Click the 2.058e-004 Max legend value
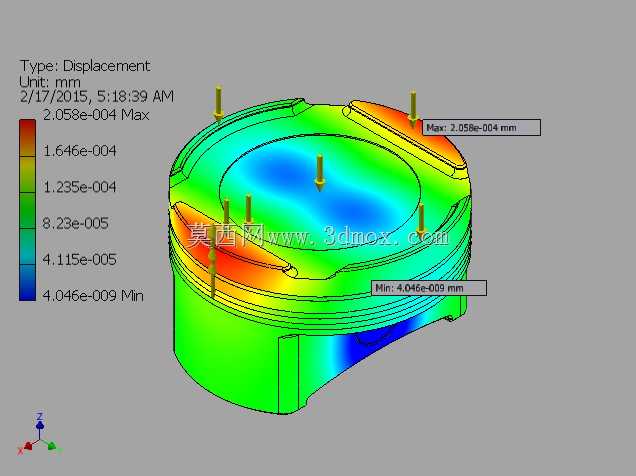The height and width of the screenshot is (476, 636). pos(96,115)
